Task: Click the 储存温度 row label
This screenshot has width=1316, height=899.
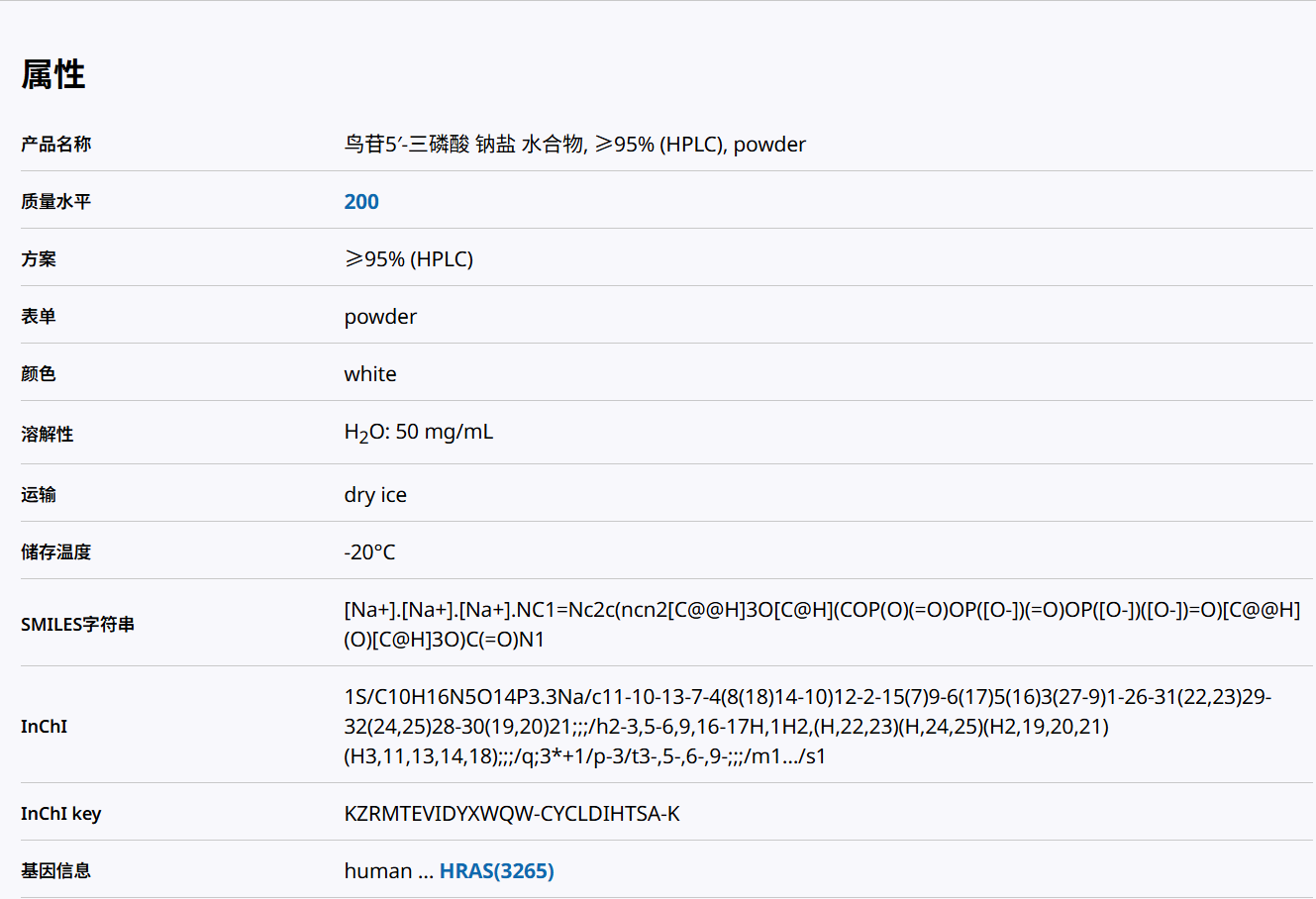Action: pos(55,552)
